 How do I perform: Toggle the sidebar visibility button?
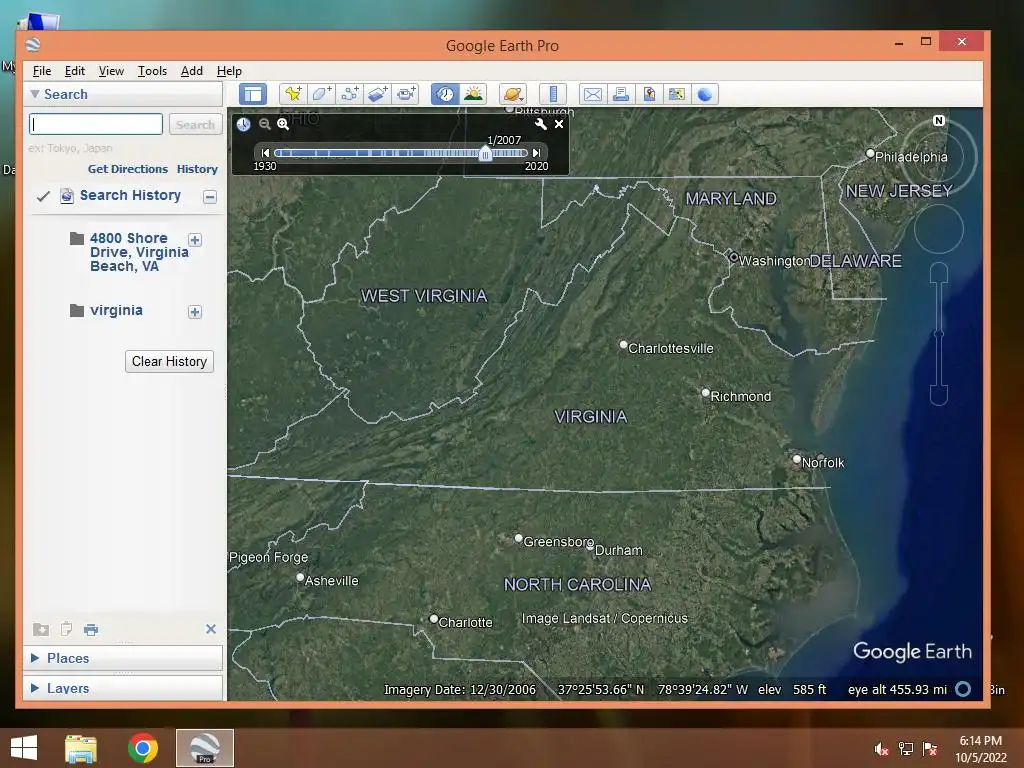(x=253, y=94)
